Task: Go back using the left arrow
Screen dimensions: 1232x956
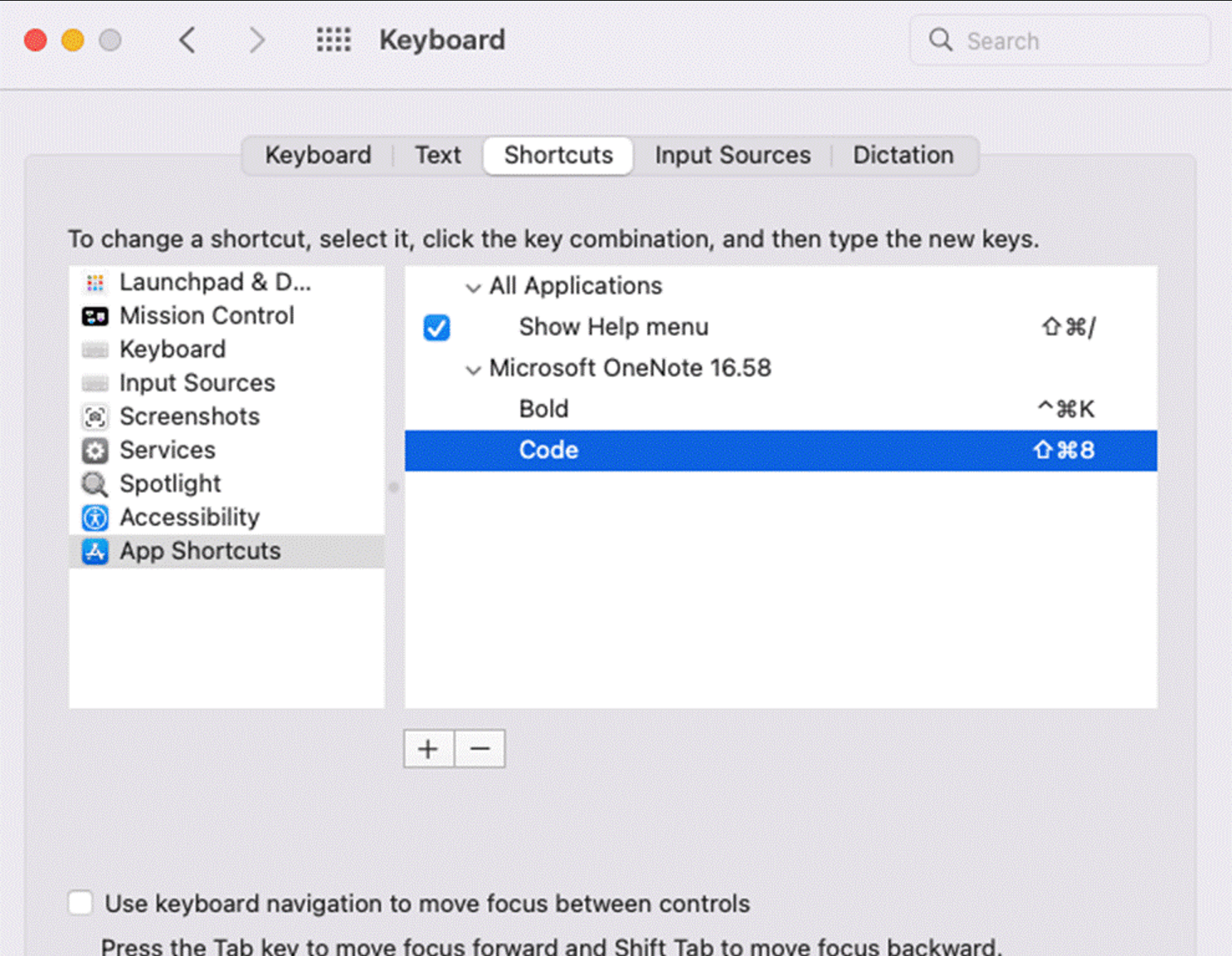Action: [x=187, y=40]
